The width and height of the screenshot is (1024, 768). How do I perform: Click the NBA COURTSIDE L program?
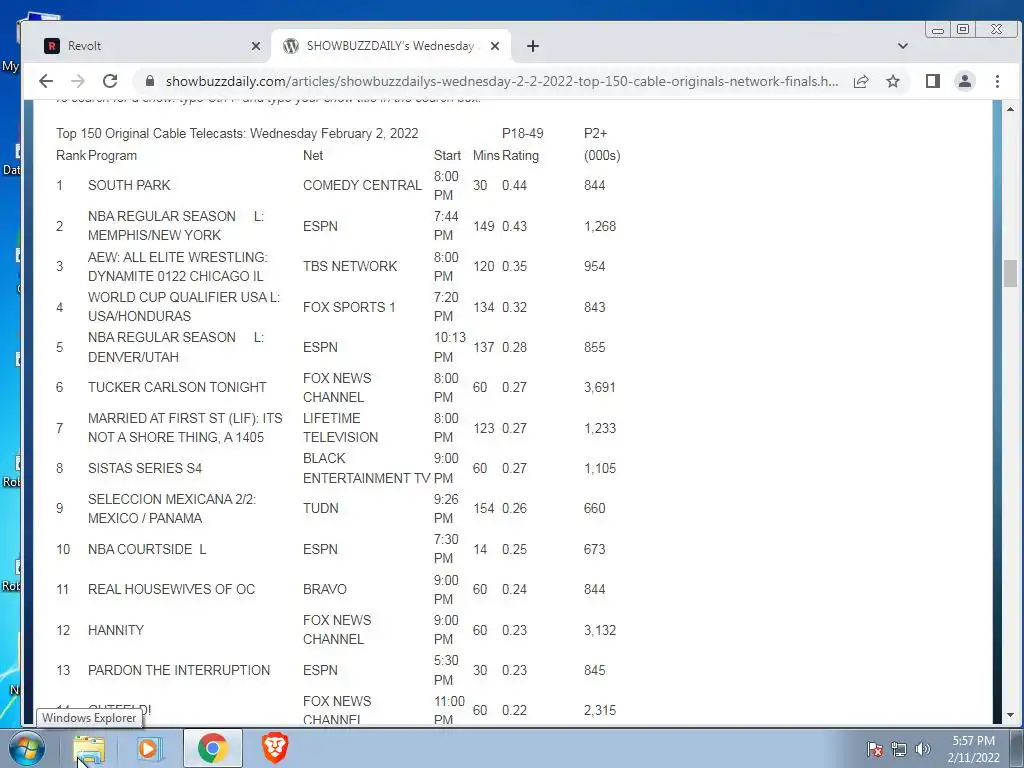tap(147, 549)
